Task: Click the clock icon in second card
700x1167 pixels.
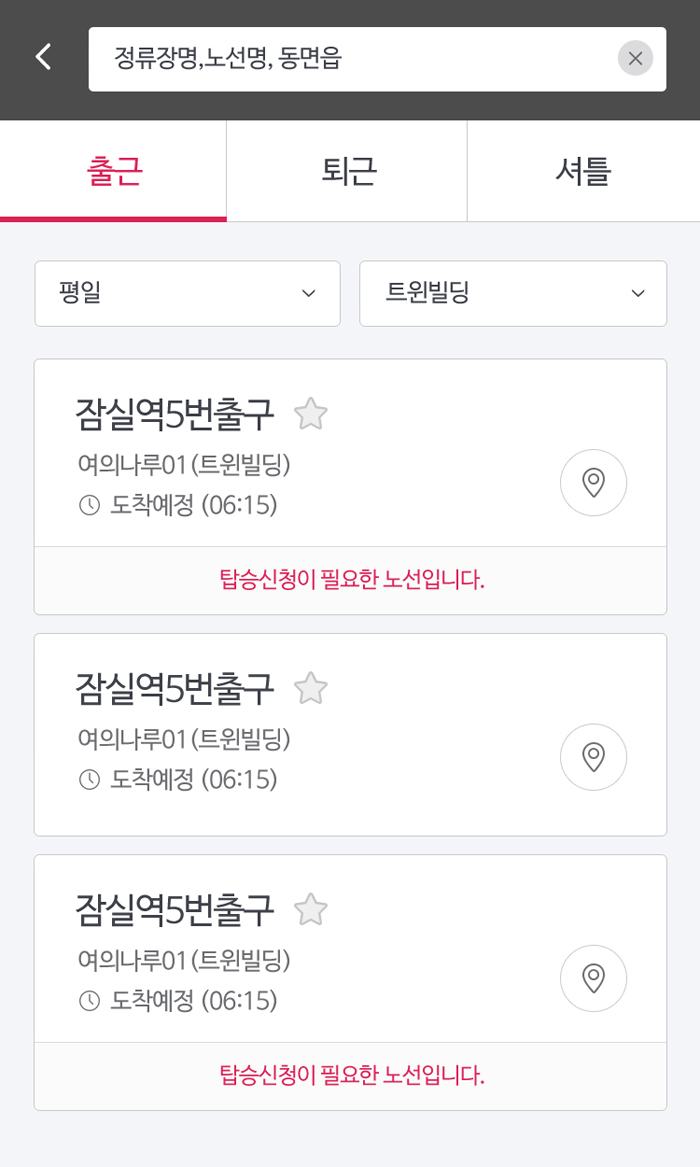Action: click(x=89, y=779)
